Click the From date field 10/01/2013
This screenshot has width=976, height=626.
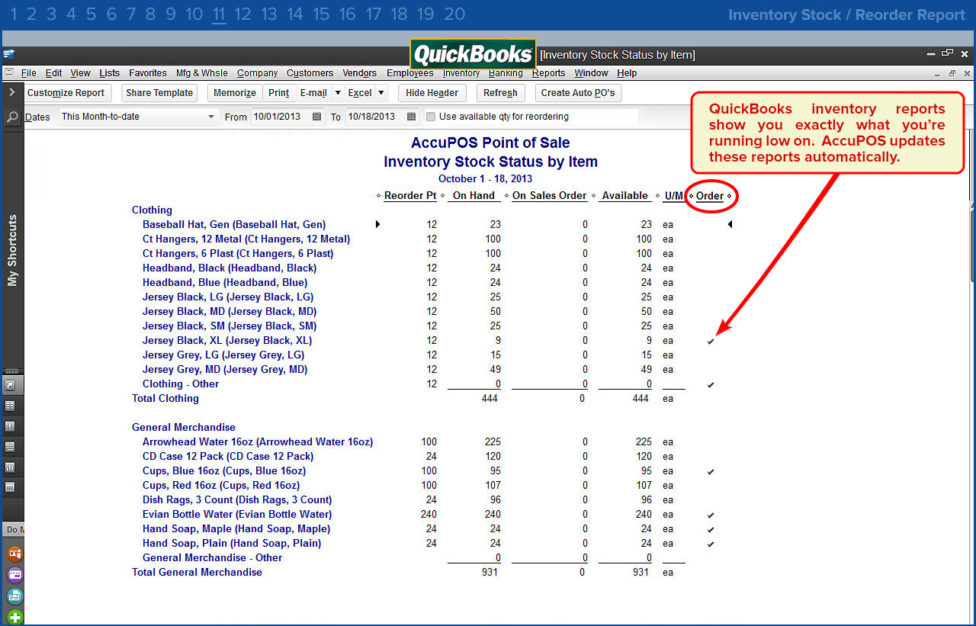[279, 116]
